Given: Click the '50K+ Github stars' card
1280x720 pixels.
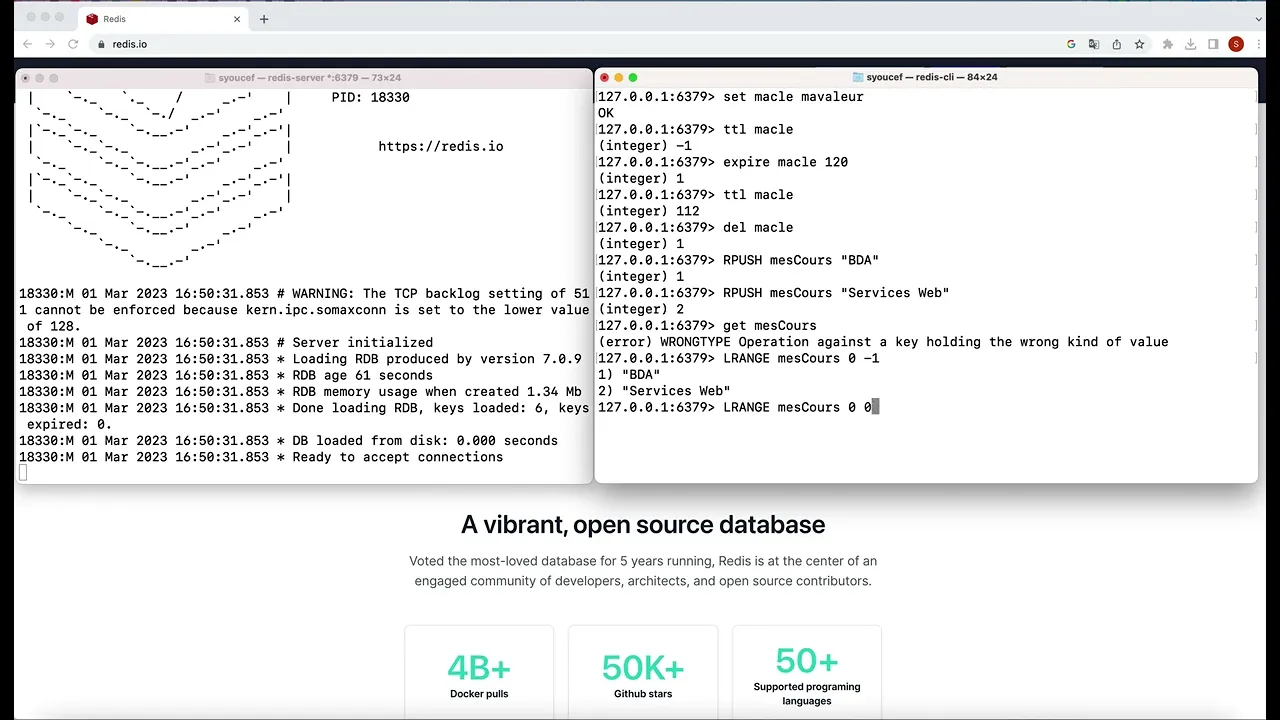Looking at the screenshot, I should [643, 672].
